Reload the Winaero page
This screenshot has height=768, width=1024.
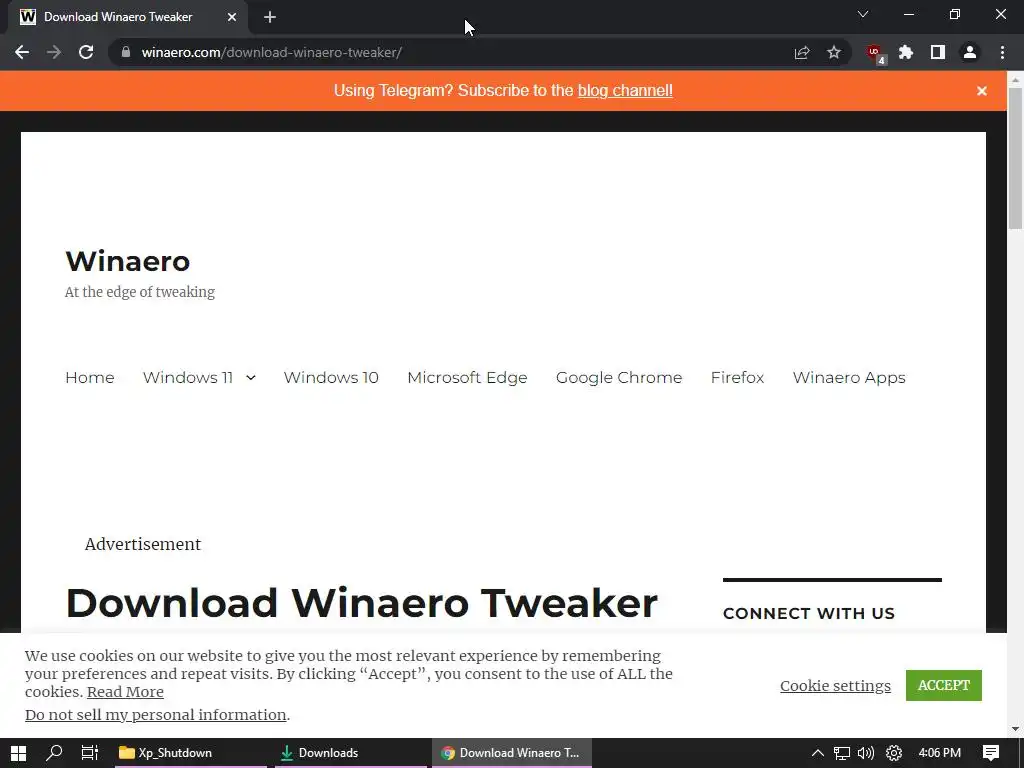point(86,52)
